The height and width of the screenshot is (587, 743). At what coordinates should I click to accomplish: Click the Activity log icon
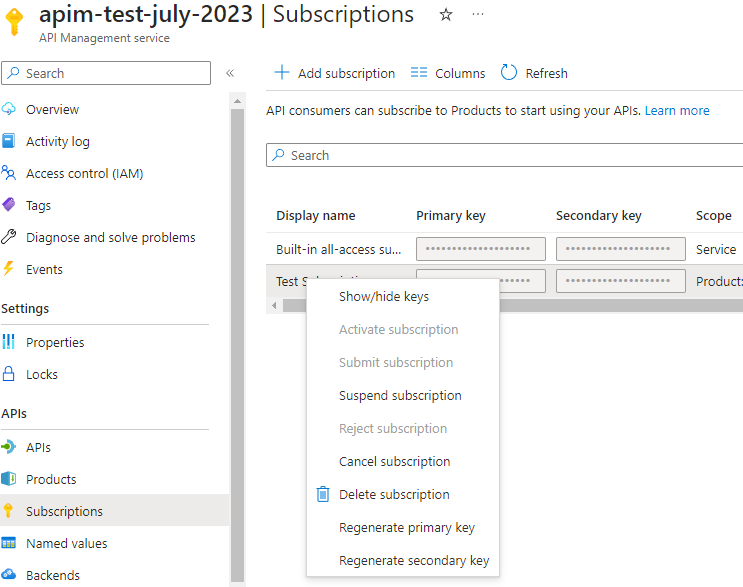click(9, 141)
